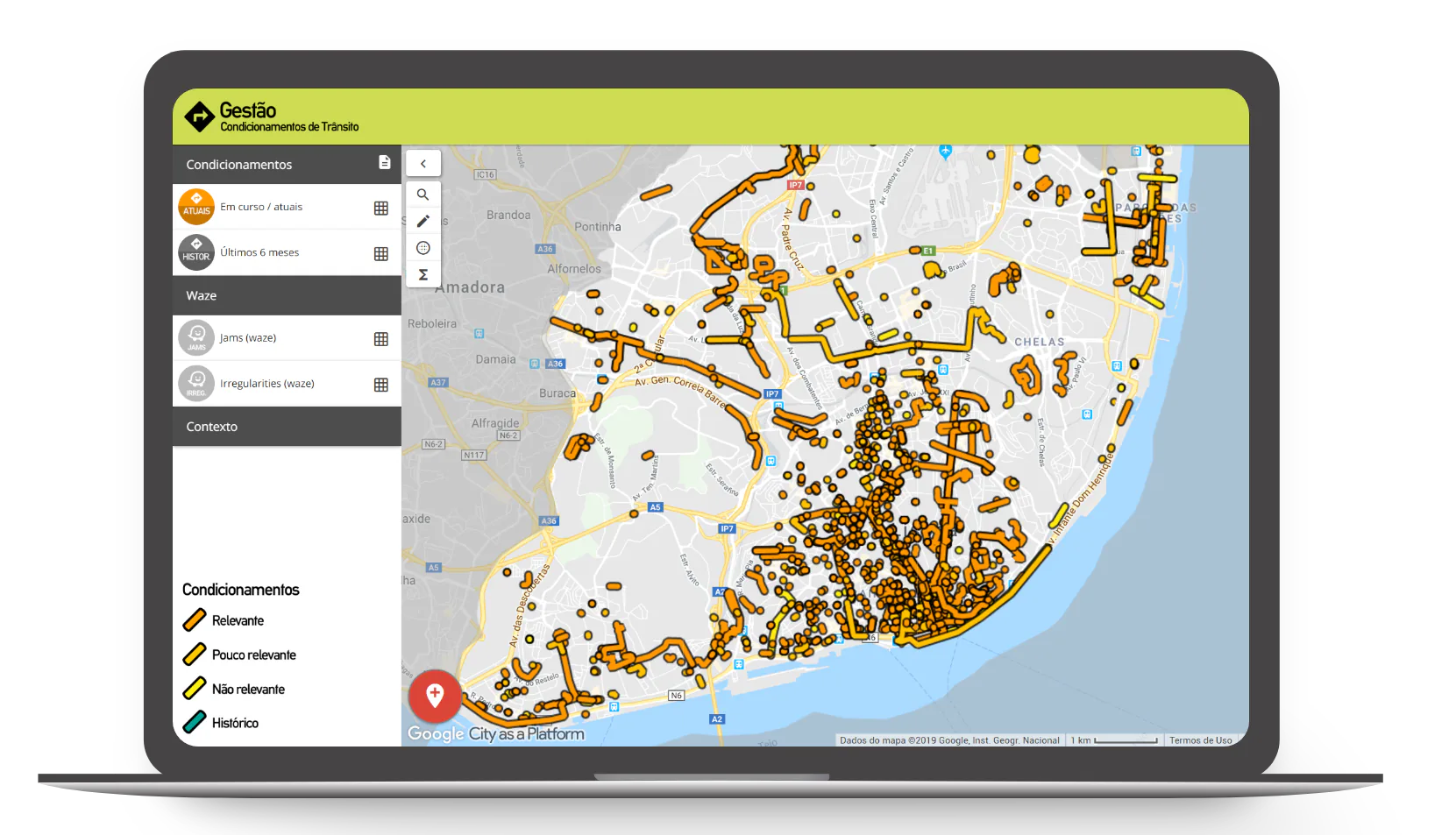Collapse the sidebar with the chevron arrow
Screen dimensions: 1456x835
[423, 163]
